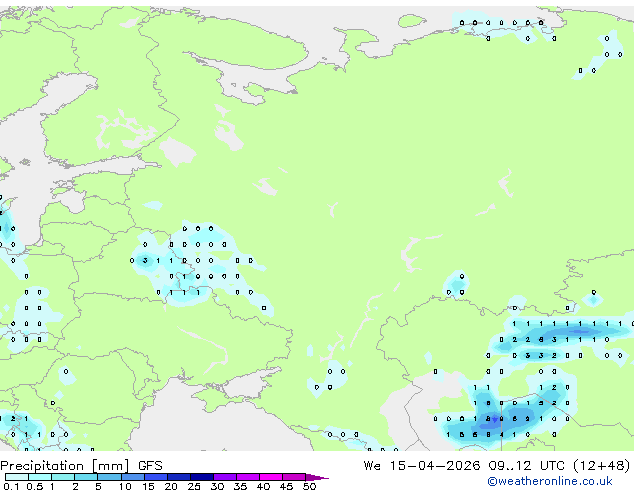Click the 15–20 mm royal blue legend swatch
The image size is (634, 490).
[156, 477]
